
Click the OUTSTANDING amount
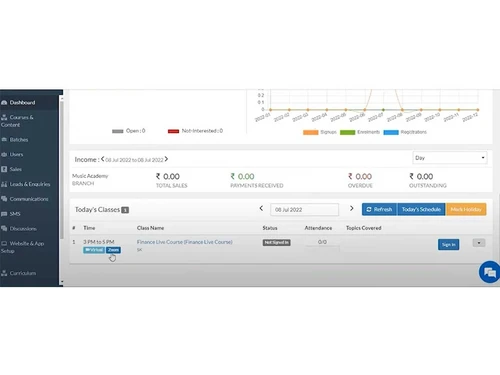[421, 176]
